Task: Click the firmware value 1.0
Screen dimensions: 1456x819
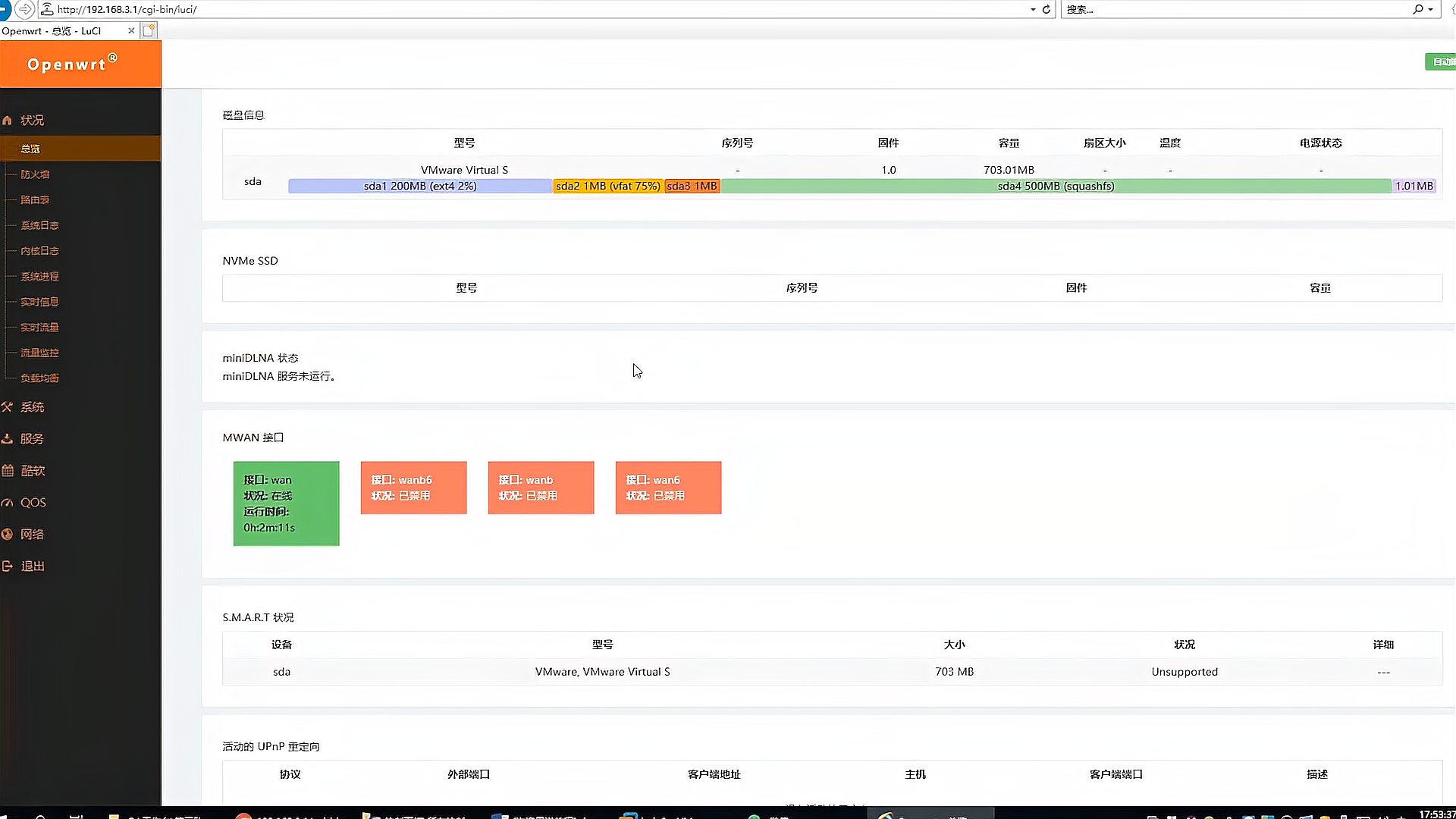Action: tap(888, 170)
